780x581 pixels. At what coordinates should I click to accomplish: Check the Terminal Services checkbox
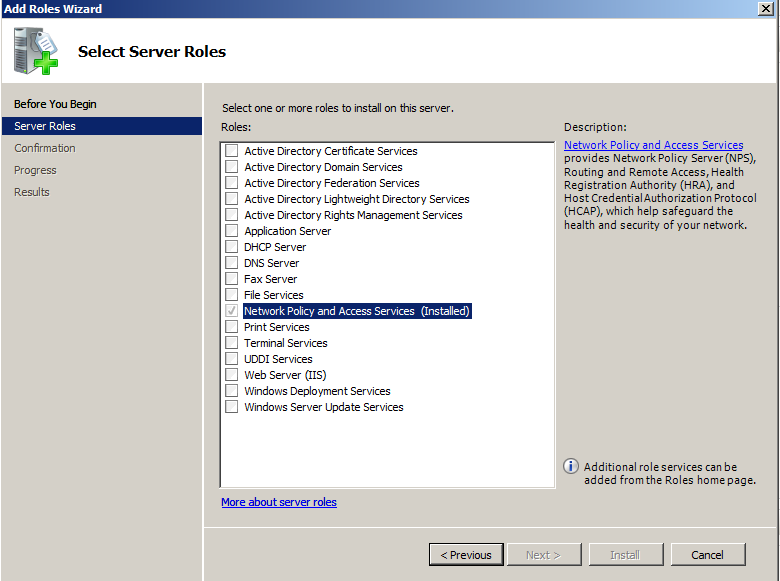coord(231,343)
